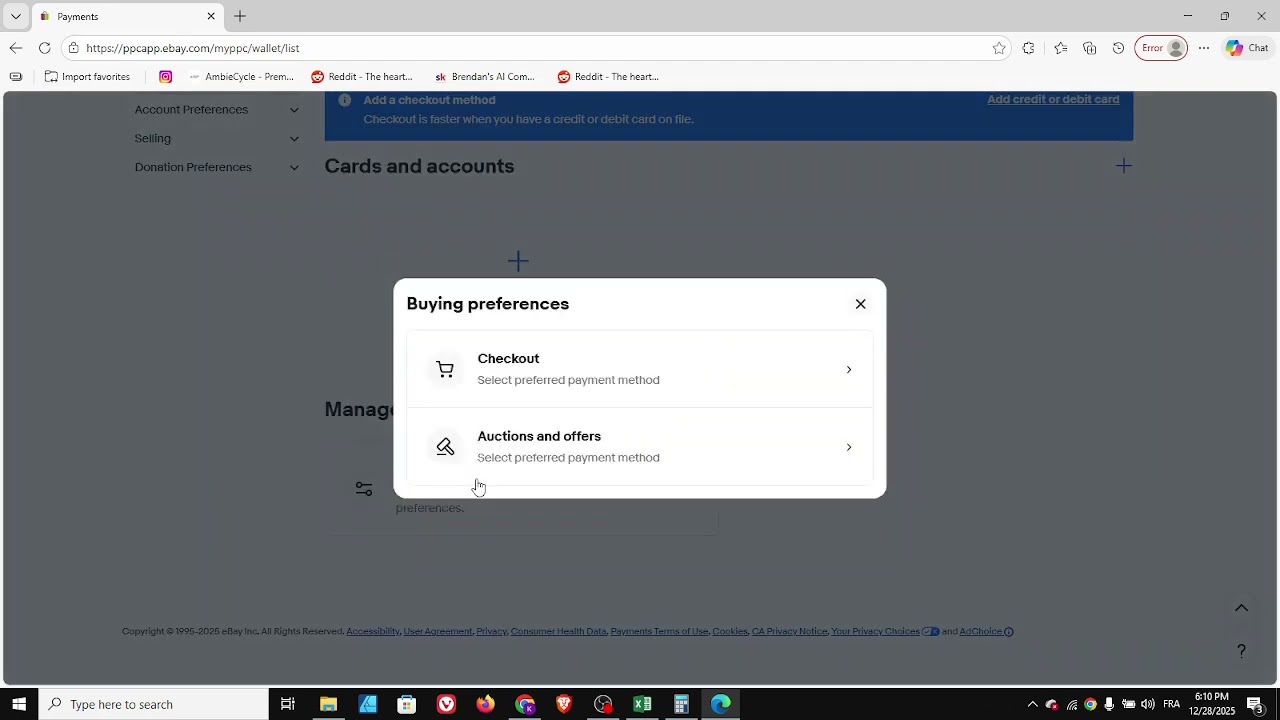
Task: Select the Payments browser tab
Action: tap(125, 16)
